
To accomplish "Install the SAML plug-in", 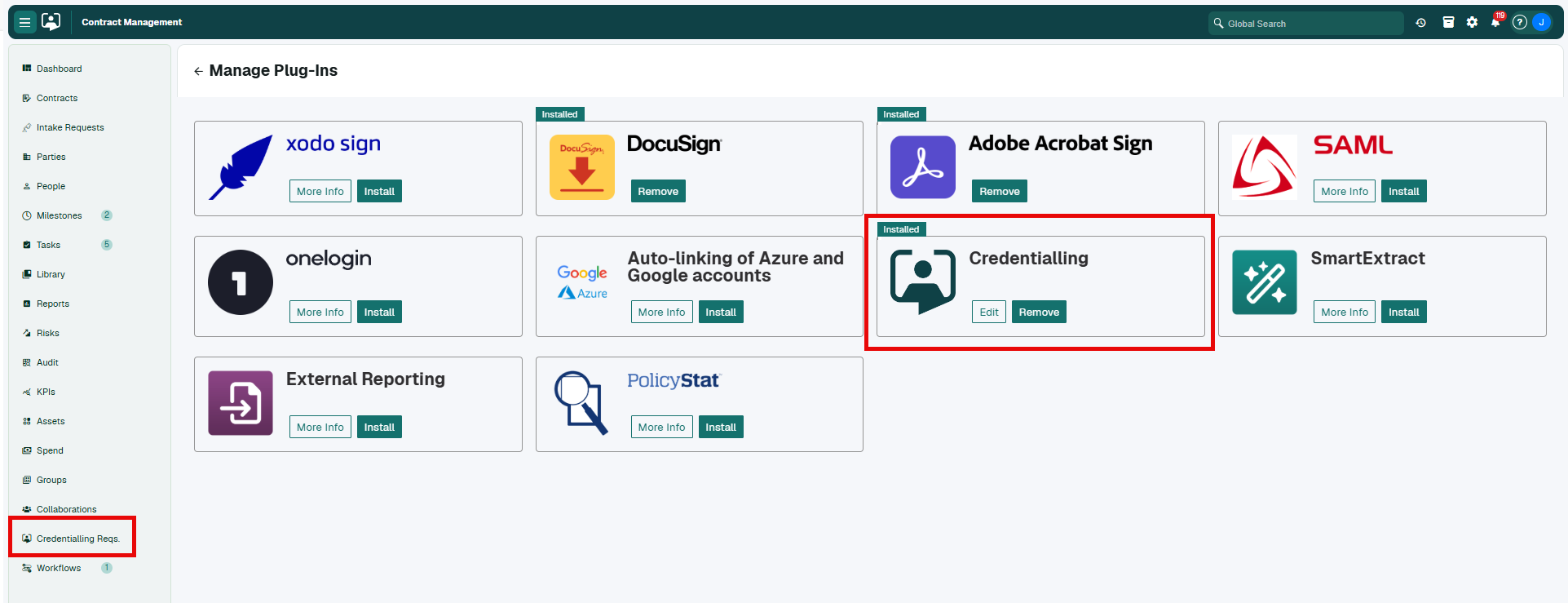I will 1404,191.
